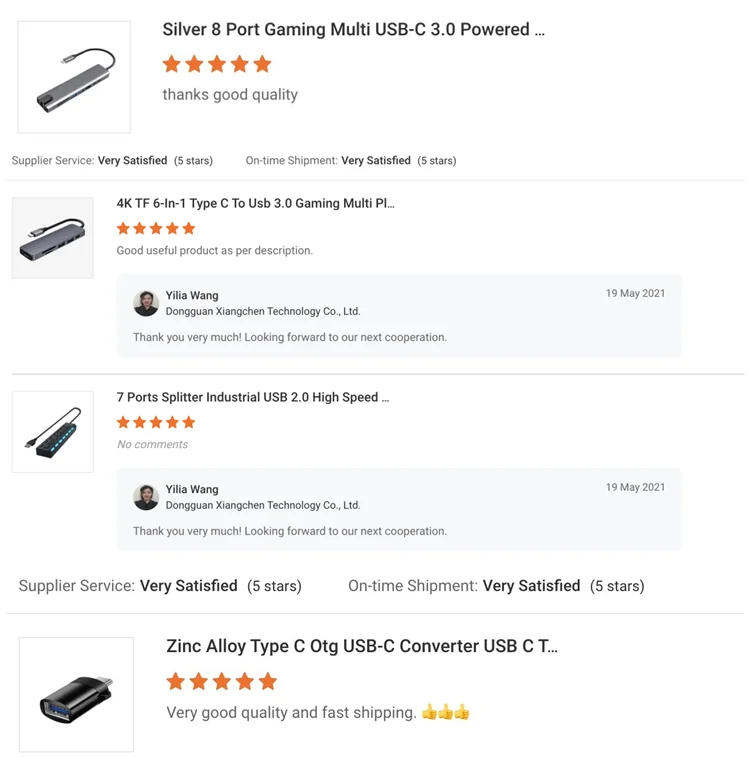This screenshot has width=750, height=758.
Task: Click the star rating under Silver 8 Port
Action: tap(217, 64)
